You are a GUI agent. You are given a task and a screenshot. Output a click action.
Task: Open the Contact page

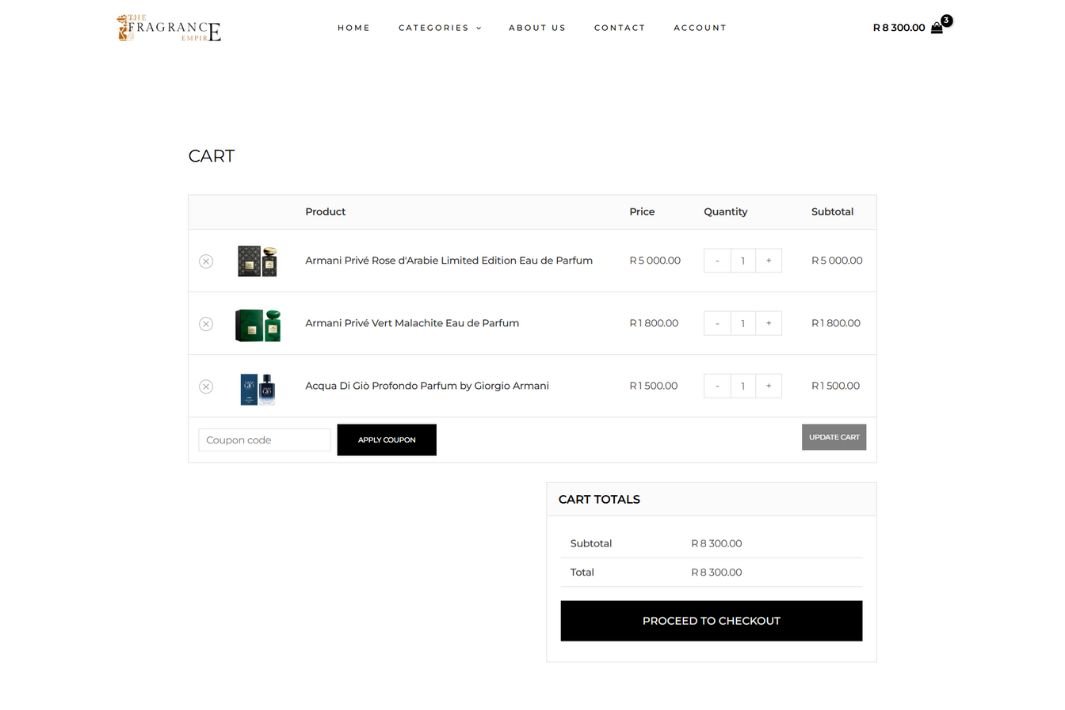[x=619, y=28]
